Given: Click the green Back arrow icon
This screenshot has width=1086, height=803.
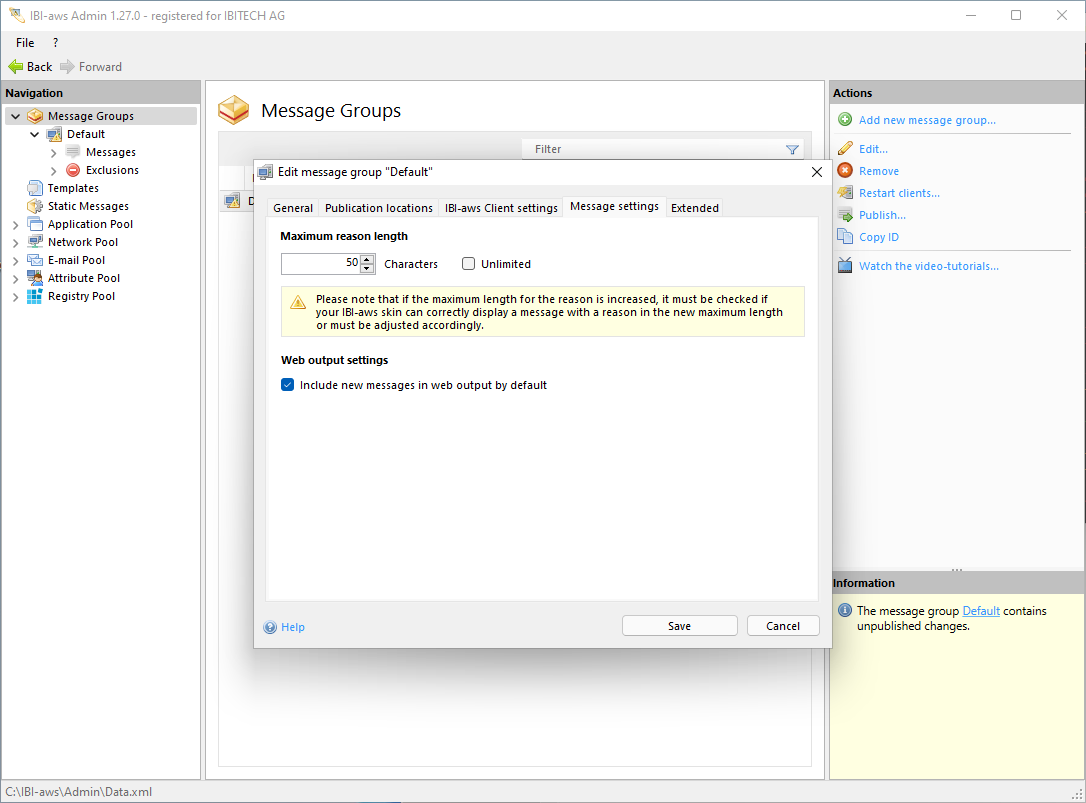Looking at the screenshot, I should tap(15, 67).
